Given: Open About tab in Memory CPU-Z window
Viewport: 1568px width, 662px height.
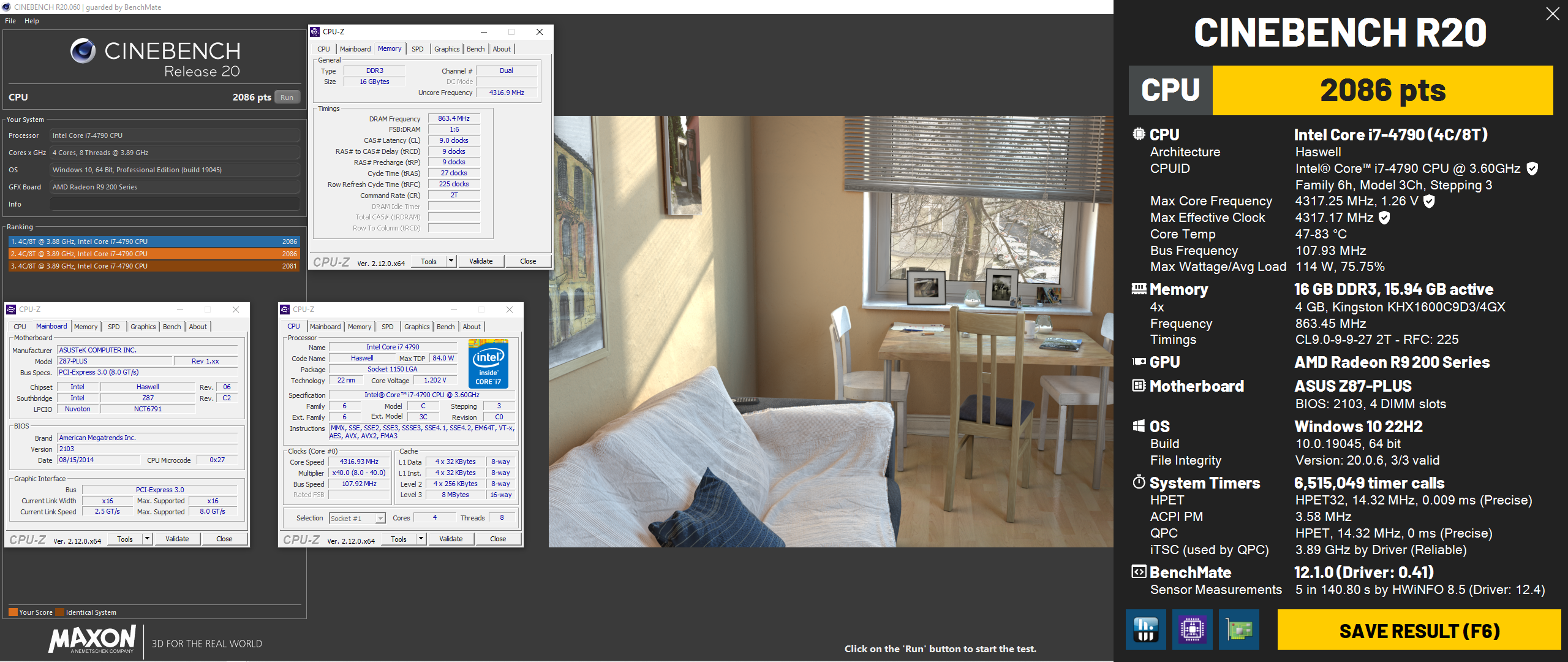Looking at the screenshot, I should 502,49.
